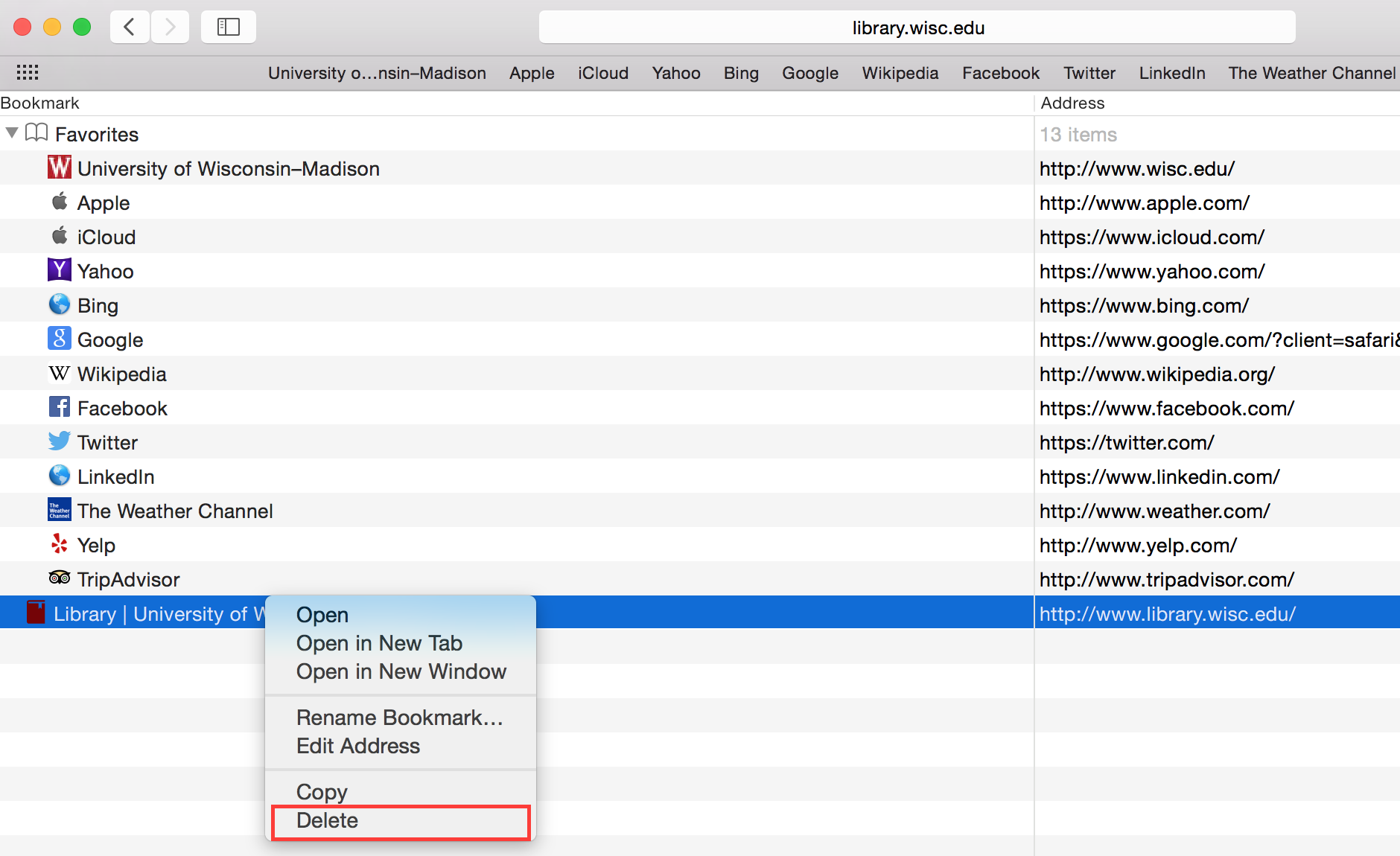
Task: Click the globe icon beside Bing
Action: coord(60,304)
